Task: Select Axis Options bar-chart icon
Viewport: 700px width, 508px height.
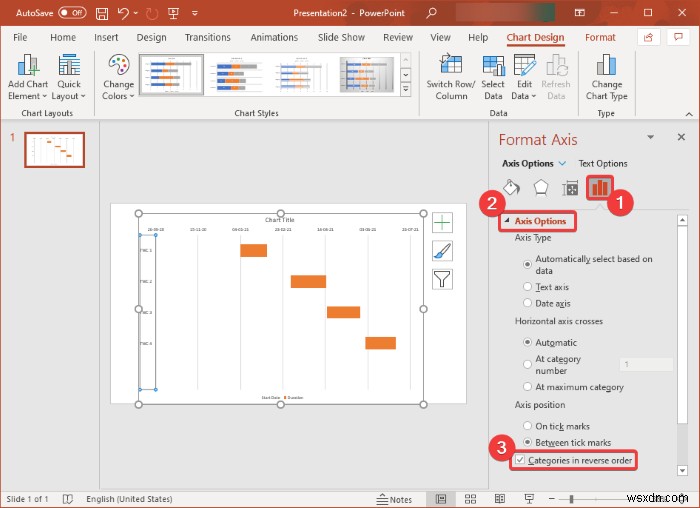Action: pos(599,187)
